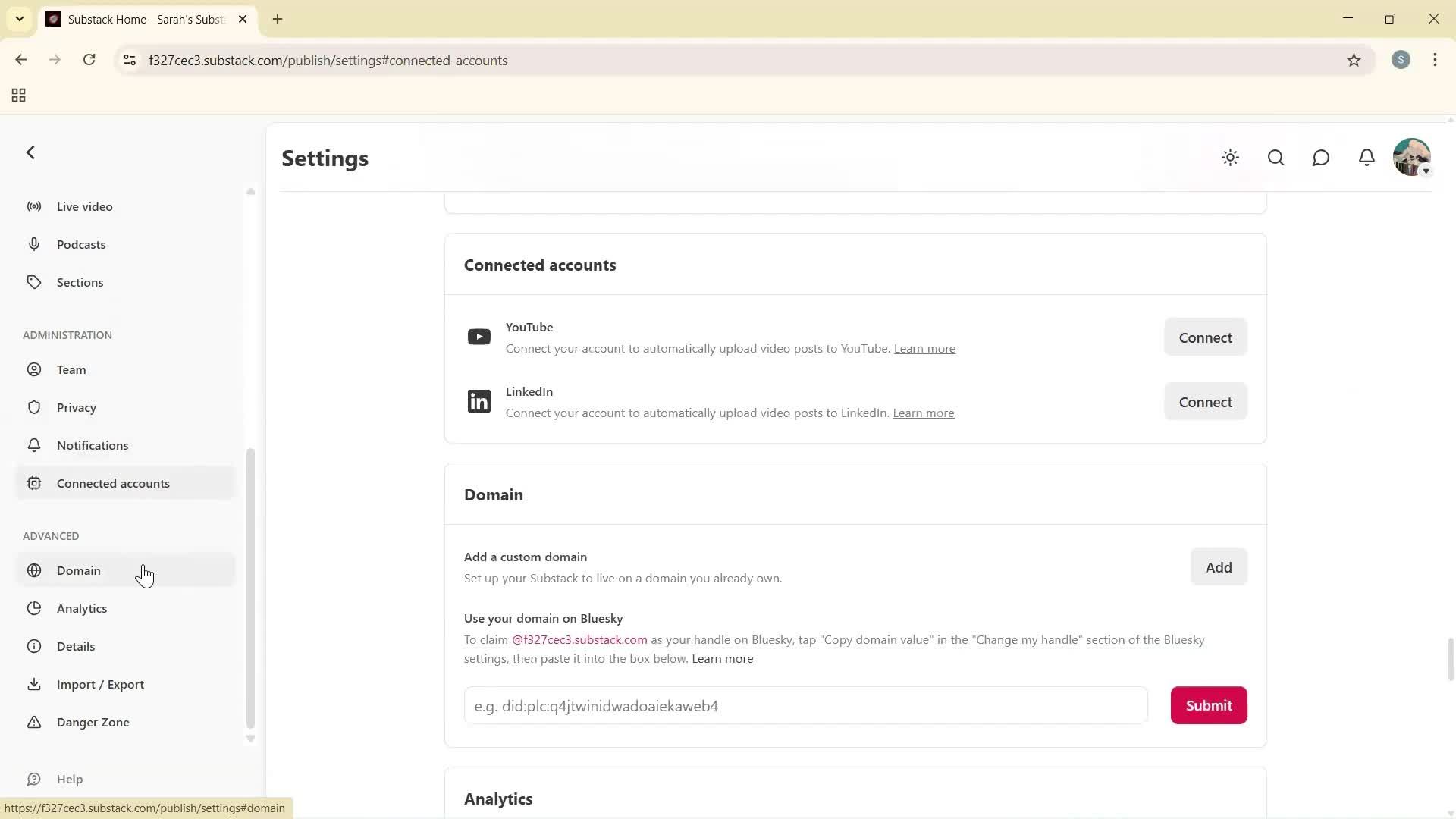Image resolution: width=1456 pixels, height=819 pixels.
Task: Select the LinkedIn icon in Connected accounts
Action: [x=479, y=400]
